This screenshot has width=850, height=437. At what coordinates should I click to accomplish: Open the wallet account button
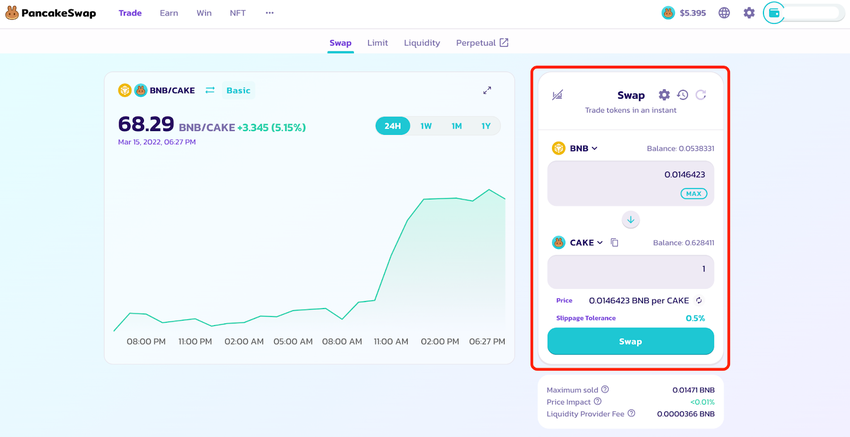[803, 13]
